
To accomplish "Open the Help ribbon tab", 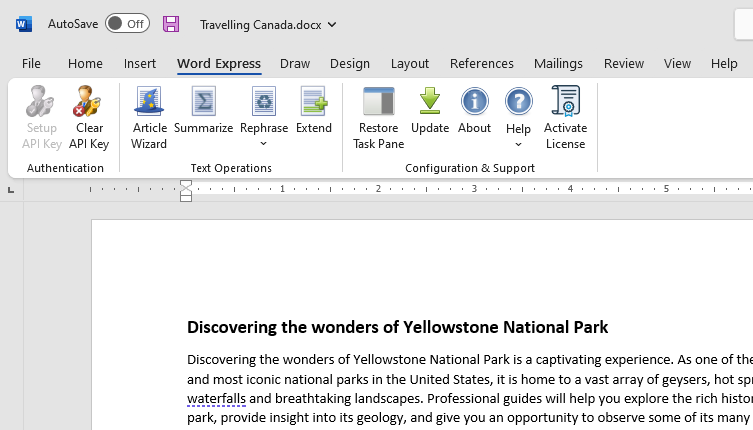I will click(x=724, y=63).
